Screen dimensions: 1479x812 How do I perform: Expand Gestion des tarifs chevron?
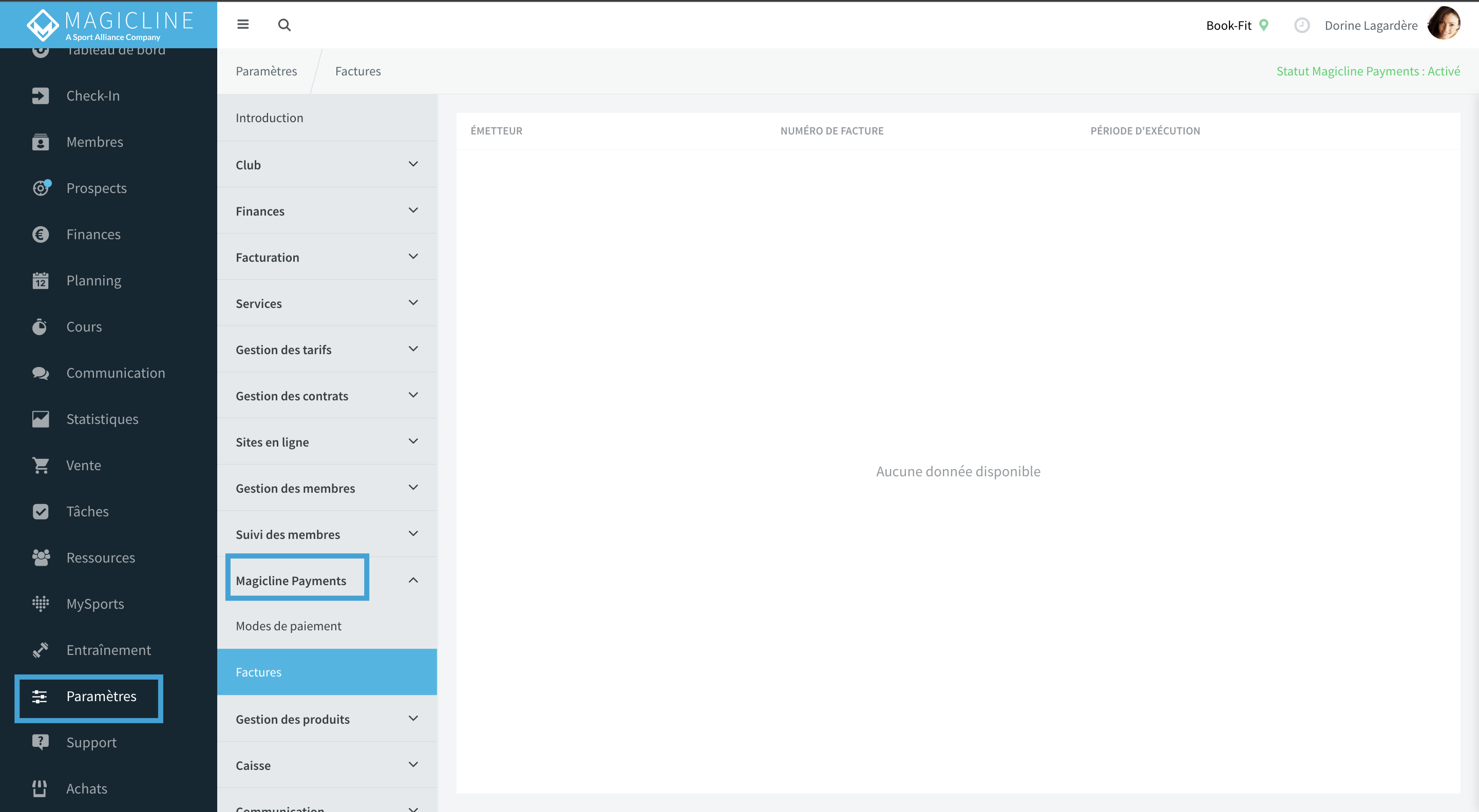(x=413, y=349)
